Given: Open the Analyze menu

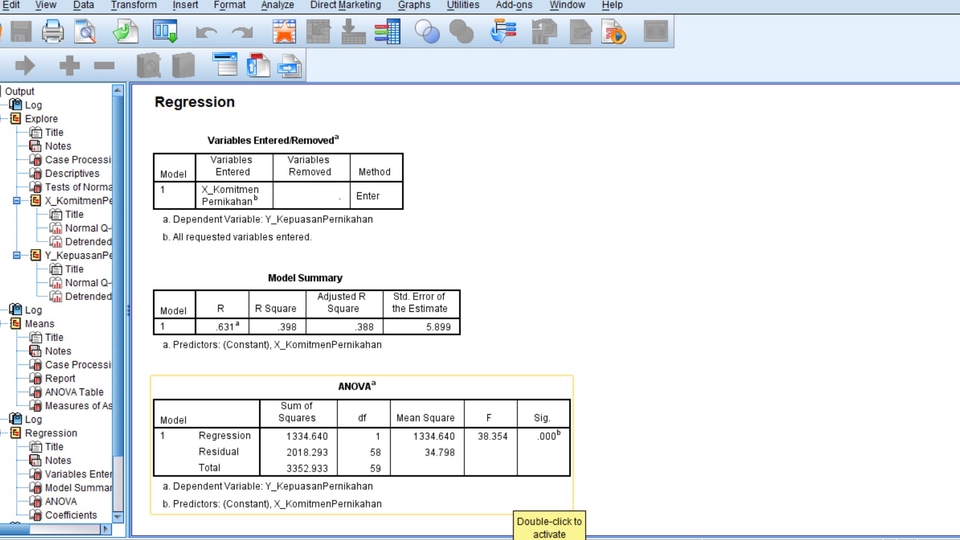Looking at the screenshot, I should (277, 5).
